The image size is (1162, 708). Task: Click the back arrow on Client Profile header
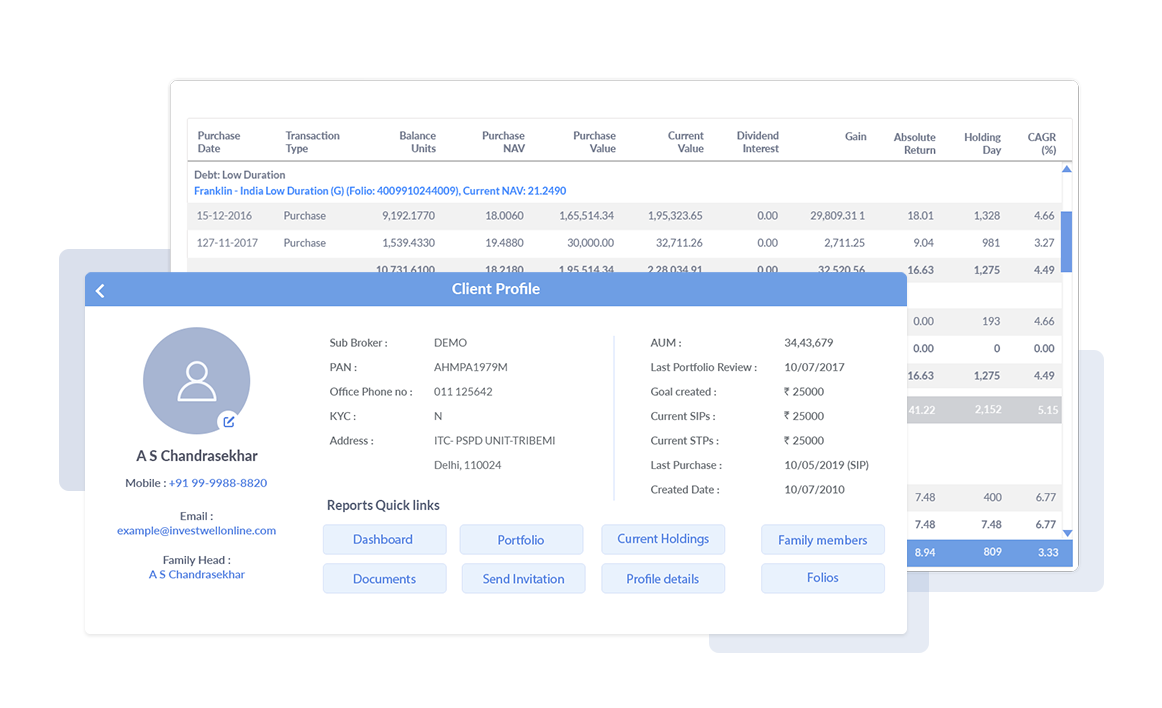click(x=100, y=290)
